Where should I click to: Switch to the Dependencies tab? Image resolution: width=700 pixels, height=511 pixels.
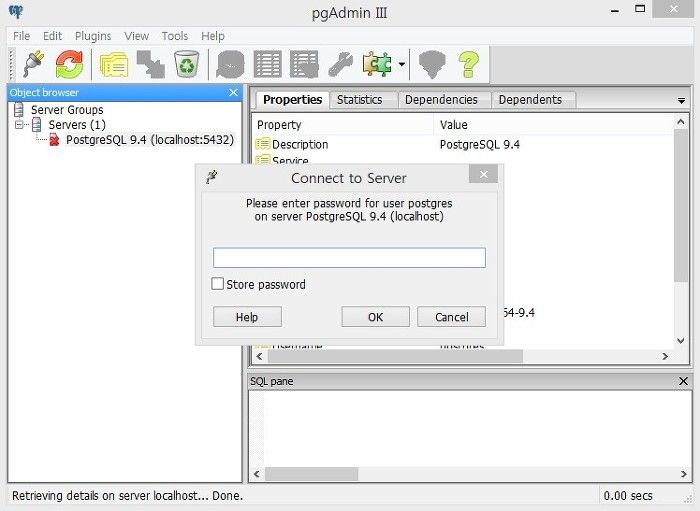[x=441, y=100]
